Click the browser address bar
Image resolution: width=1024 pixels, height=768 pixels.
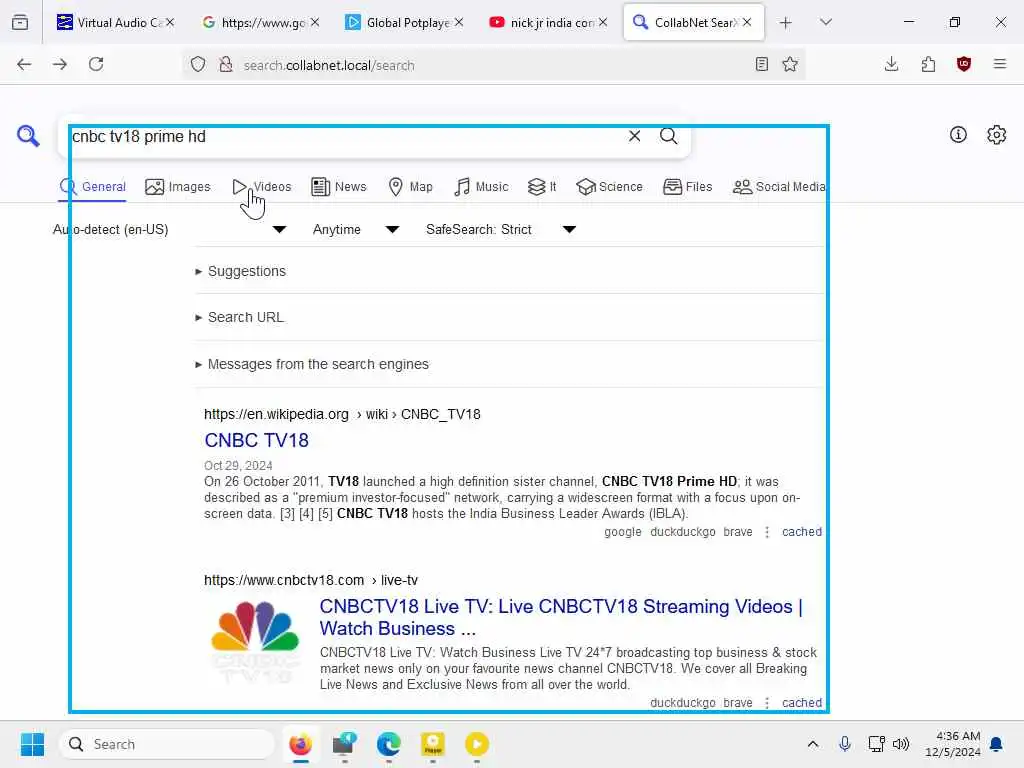tap(493, 65)
